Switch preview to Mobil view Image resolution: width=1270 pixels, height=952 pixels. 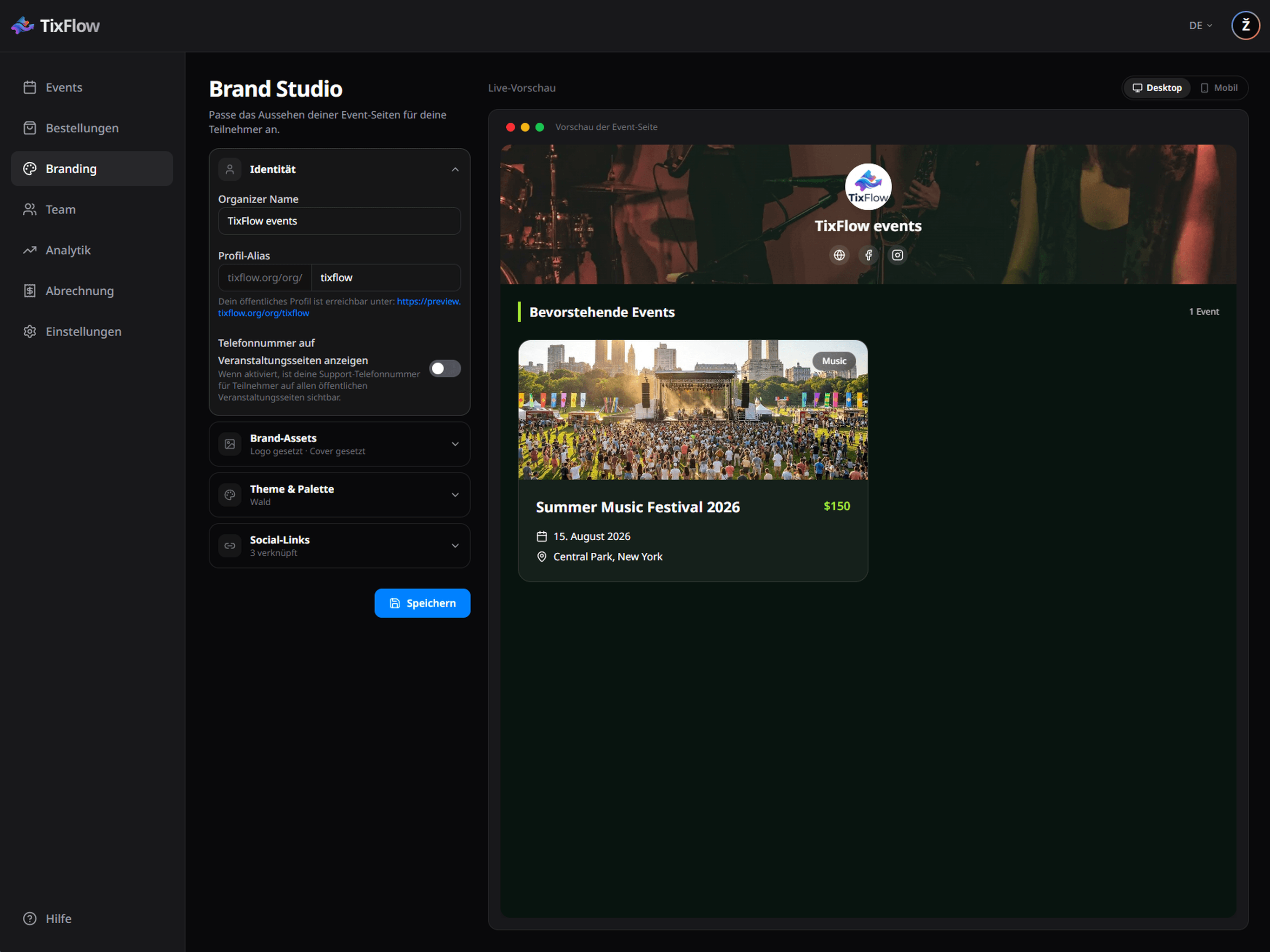click(1218, 88)
